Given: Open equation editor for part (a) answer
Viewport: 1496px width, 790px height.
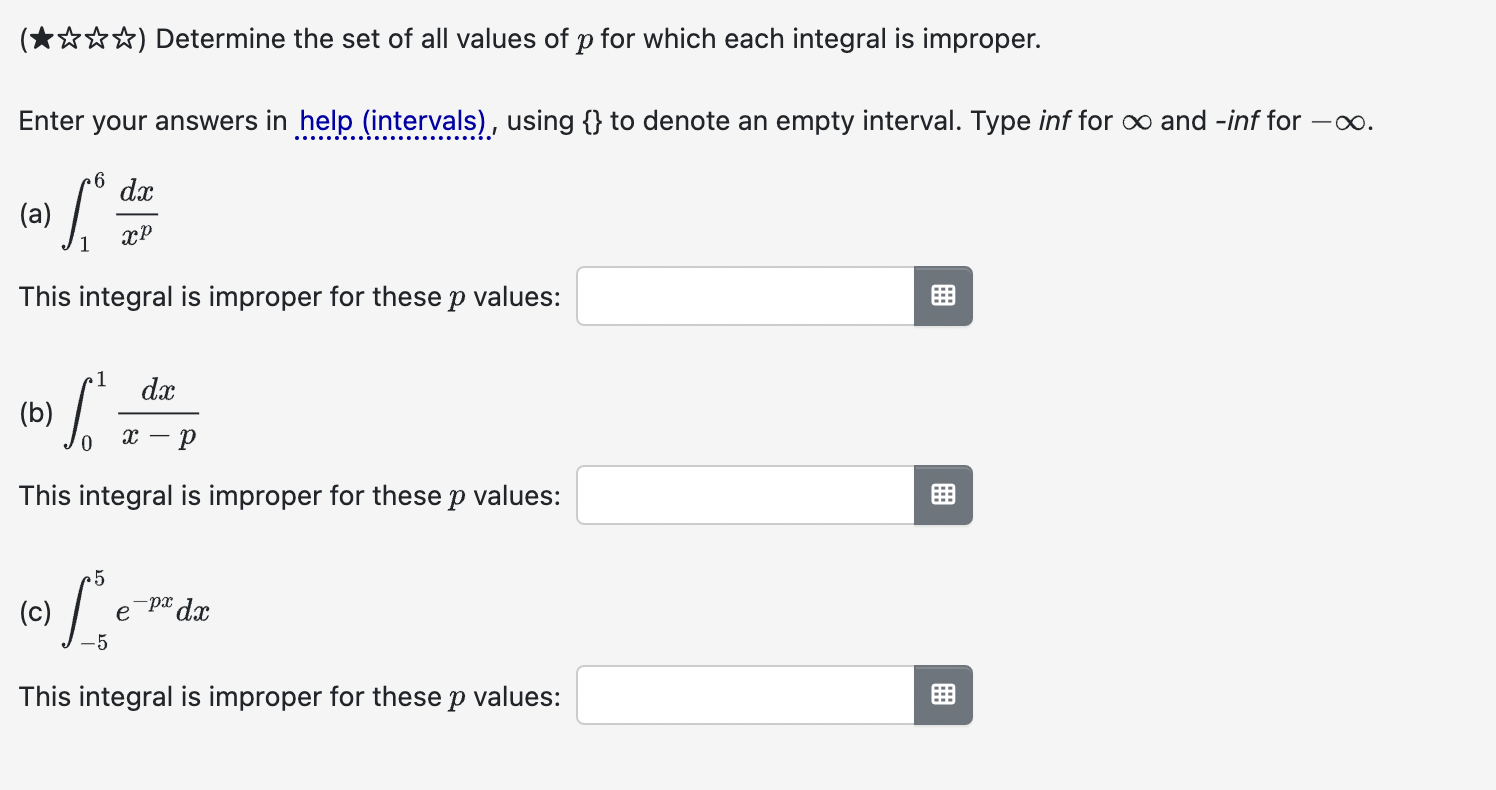Looking at the screenshot, I should click(943, 296).
